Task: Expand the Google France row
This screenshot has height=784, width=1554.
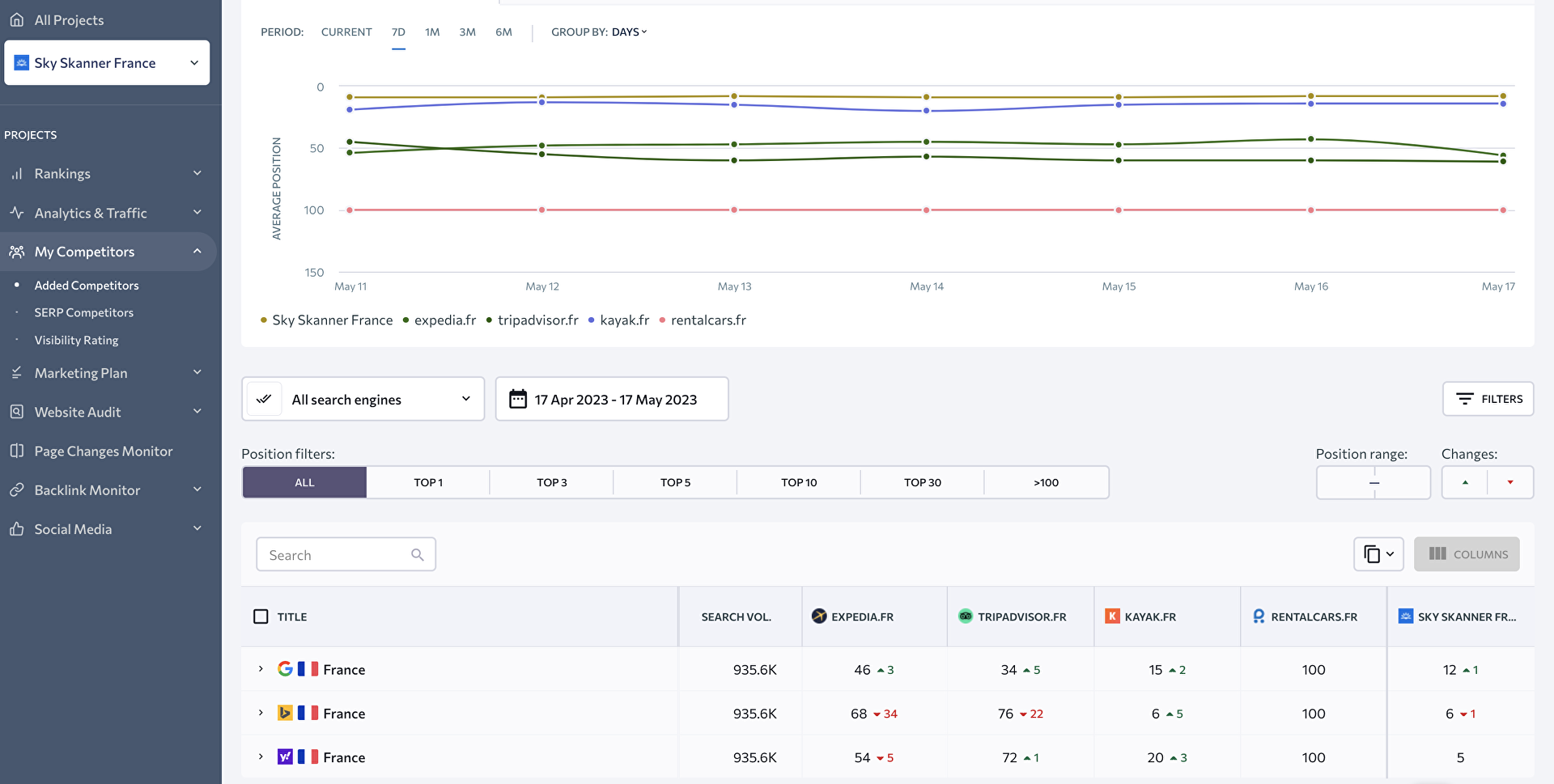Action: (x=261, y=669)
